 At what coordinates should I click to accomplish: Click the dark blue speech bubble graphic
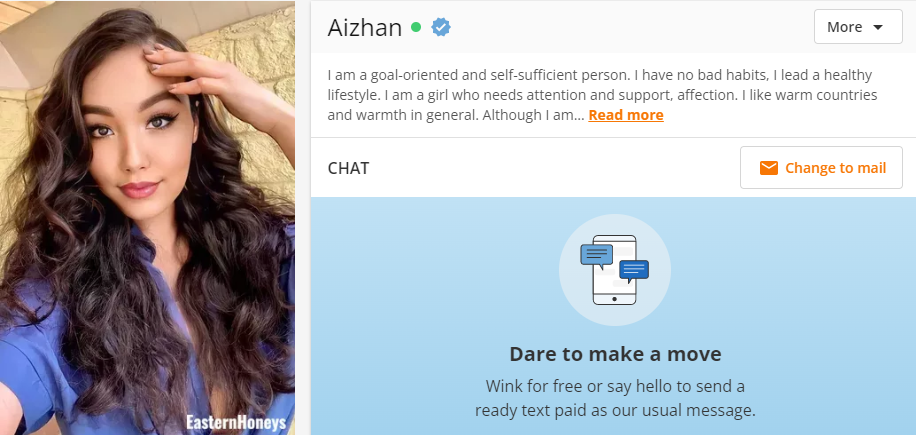tap(634, 270)
